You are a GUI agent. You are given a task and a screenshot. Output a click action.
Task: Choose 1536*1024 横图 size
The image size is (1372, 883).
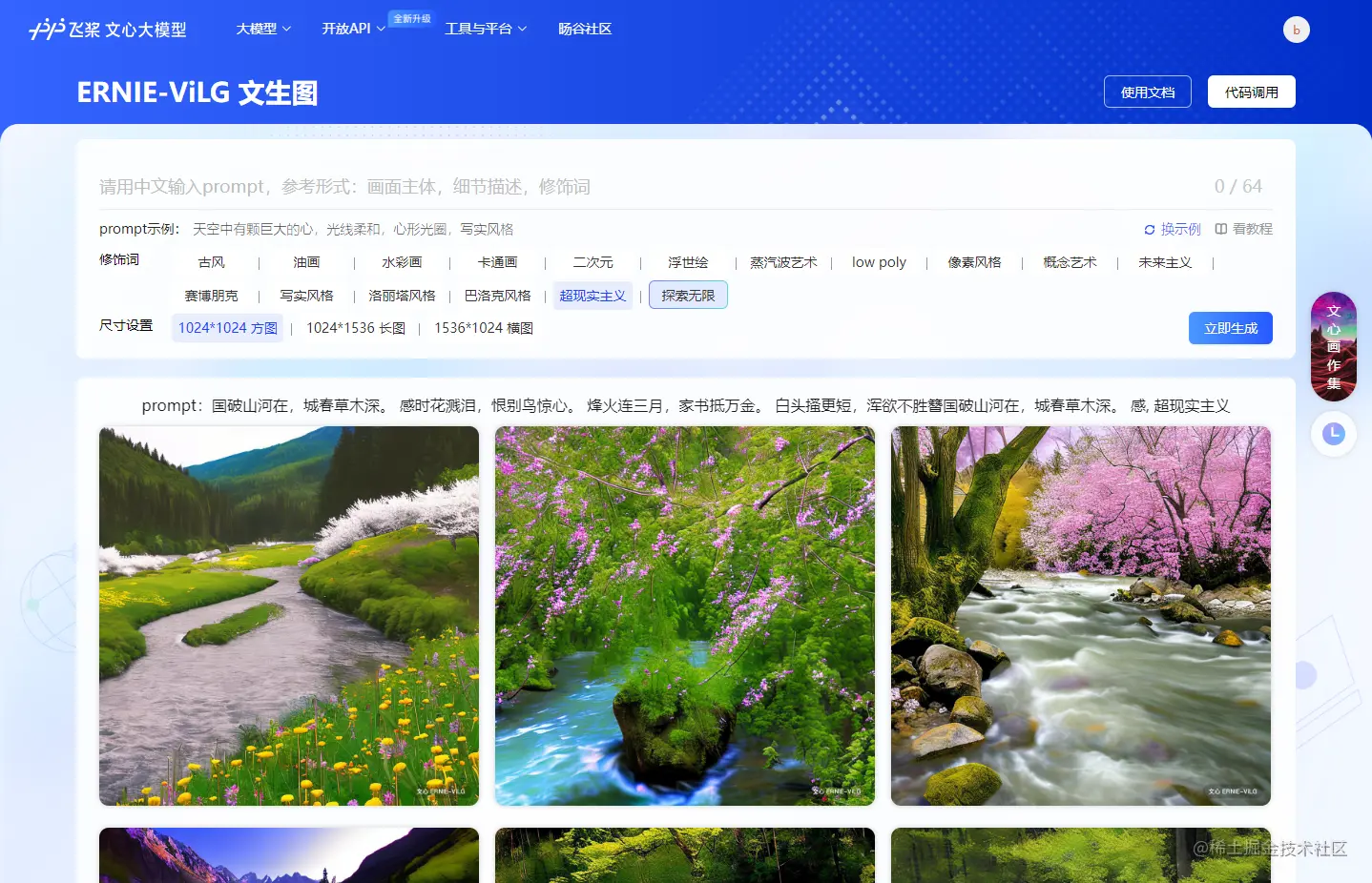(x=484, y=328)
